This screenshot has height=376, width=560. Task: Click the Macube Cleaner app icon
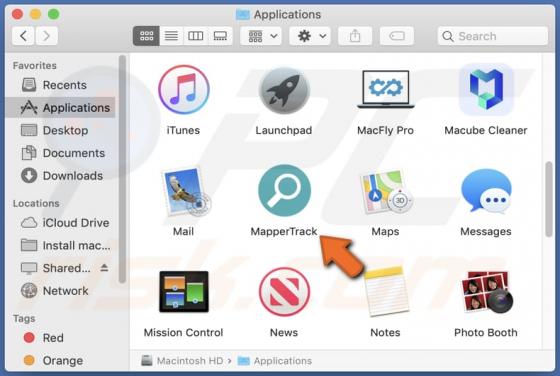click(486, 89)
